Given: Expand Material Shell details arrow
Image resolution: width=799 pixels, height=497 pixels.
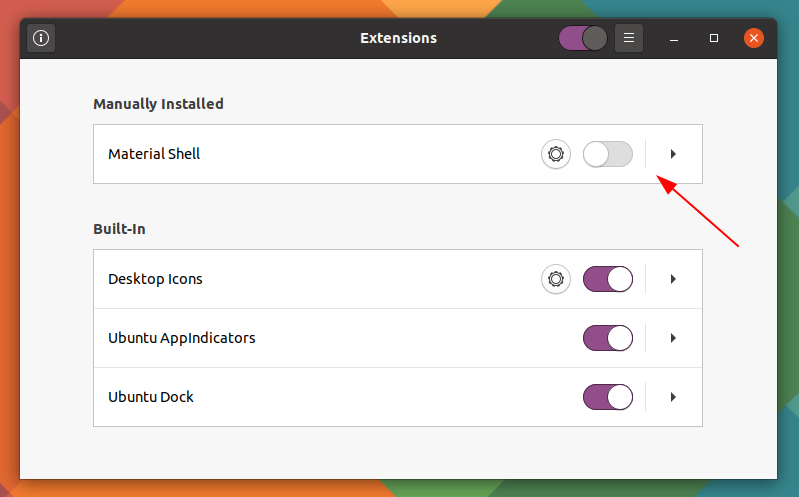Looking at the screenshot, I should [x=673, y=154].
